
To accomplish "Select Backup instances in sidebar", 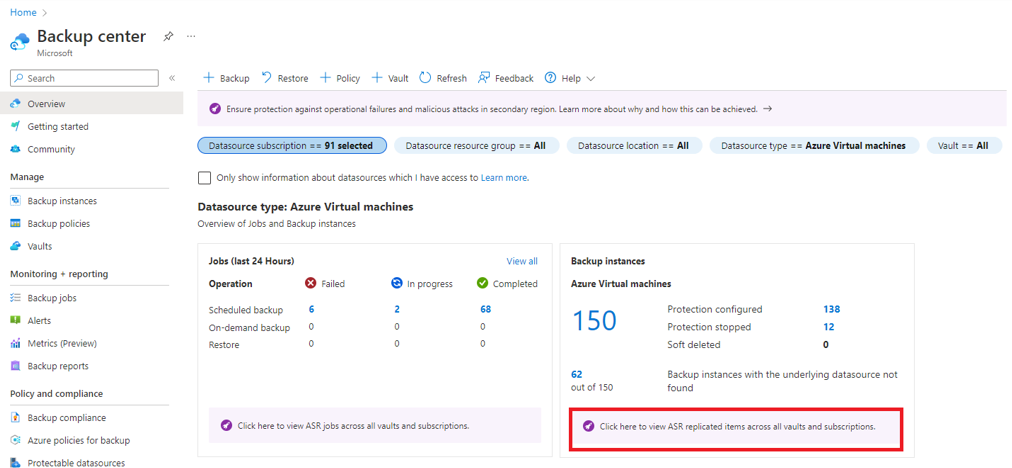I will point(62,201).
